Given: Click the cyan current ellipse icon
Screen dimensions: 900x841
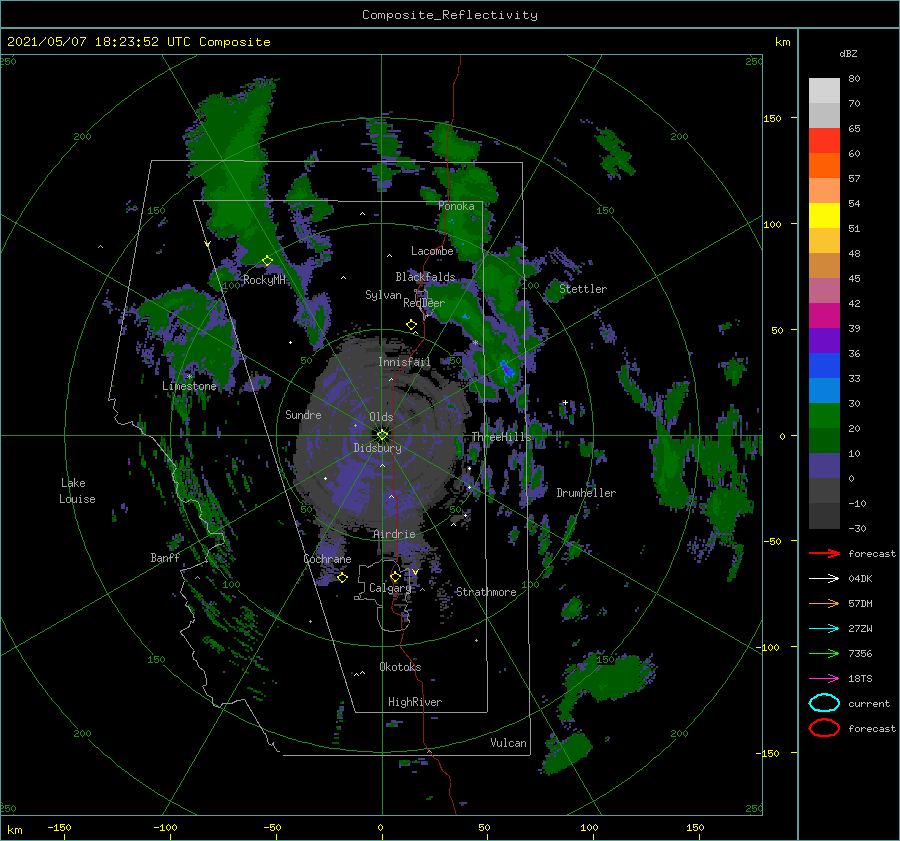Looking at the screenshot, I should coord(824,703).
